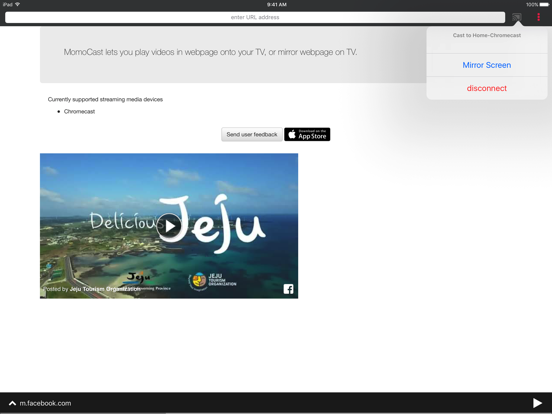
Task: Click Facebook logo on video thumbnail
Action: (x=288, y=289)
